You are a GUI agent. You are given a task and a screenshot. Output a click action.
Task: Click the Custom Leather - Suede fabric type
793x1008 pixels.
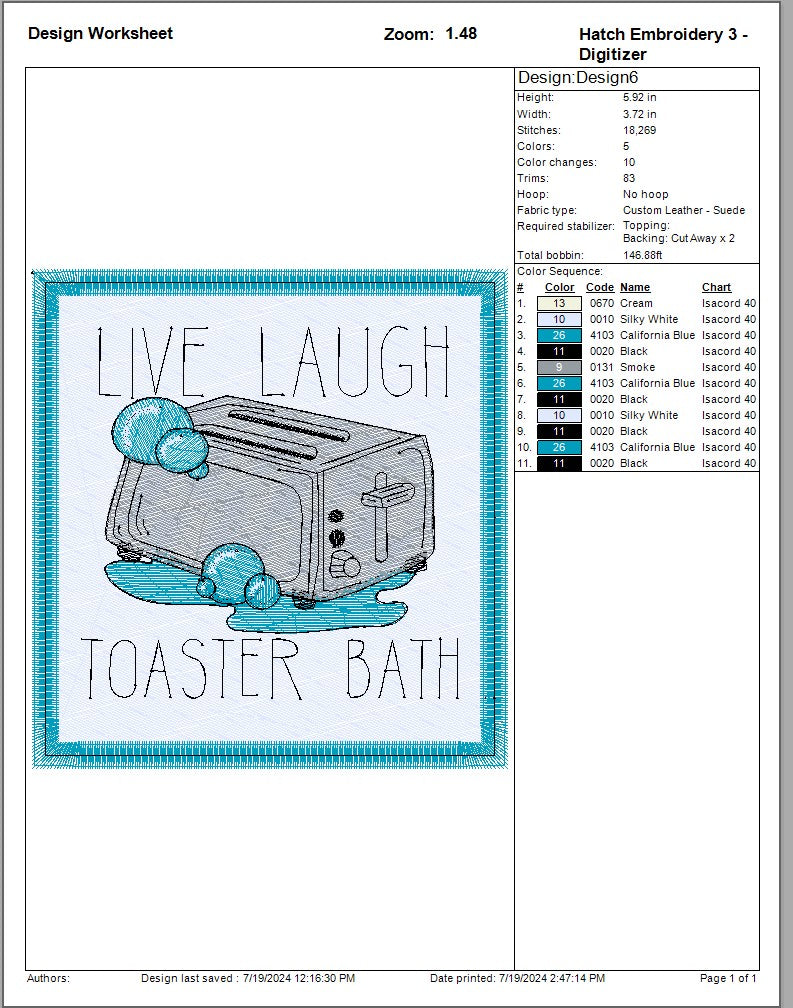point(683,210)
